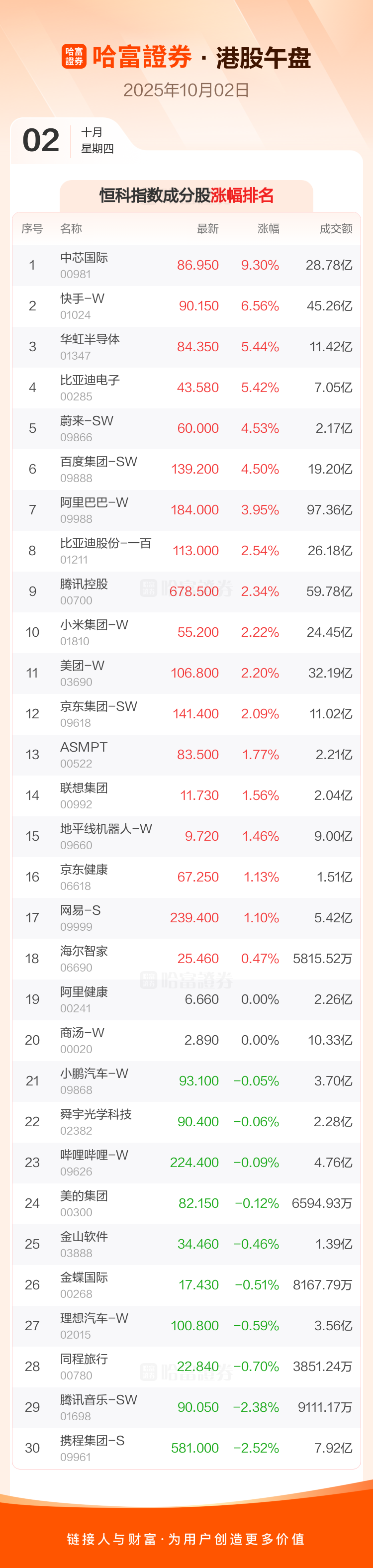
Task: Click the 链接人与财富 footer slogan
Action: (x=186, y=1539)
